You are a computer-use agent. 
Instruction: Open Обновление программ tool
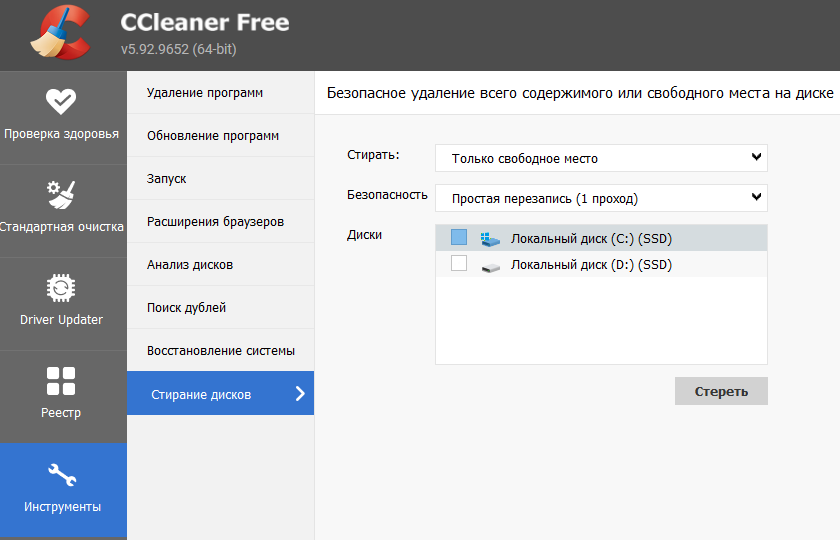(220, 136)
